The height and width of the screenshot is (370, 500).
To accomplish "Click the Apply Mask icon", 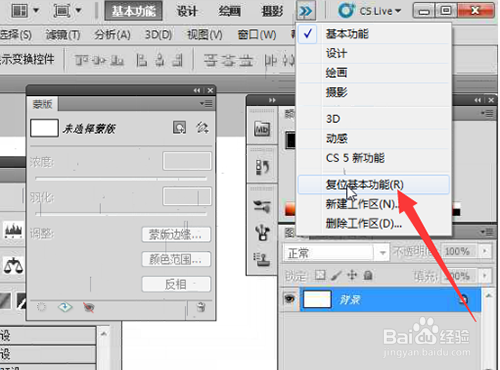I will click(65, 307).
